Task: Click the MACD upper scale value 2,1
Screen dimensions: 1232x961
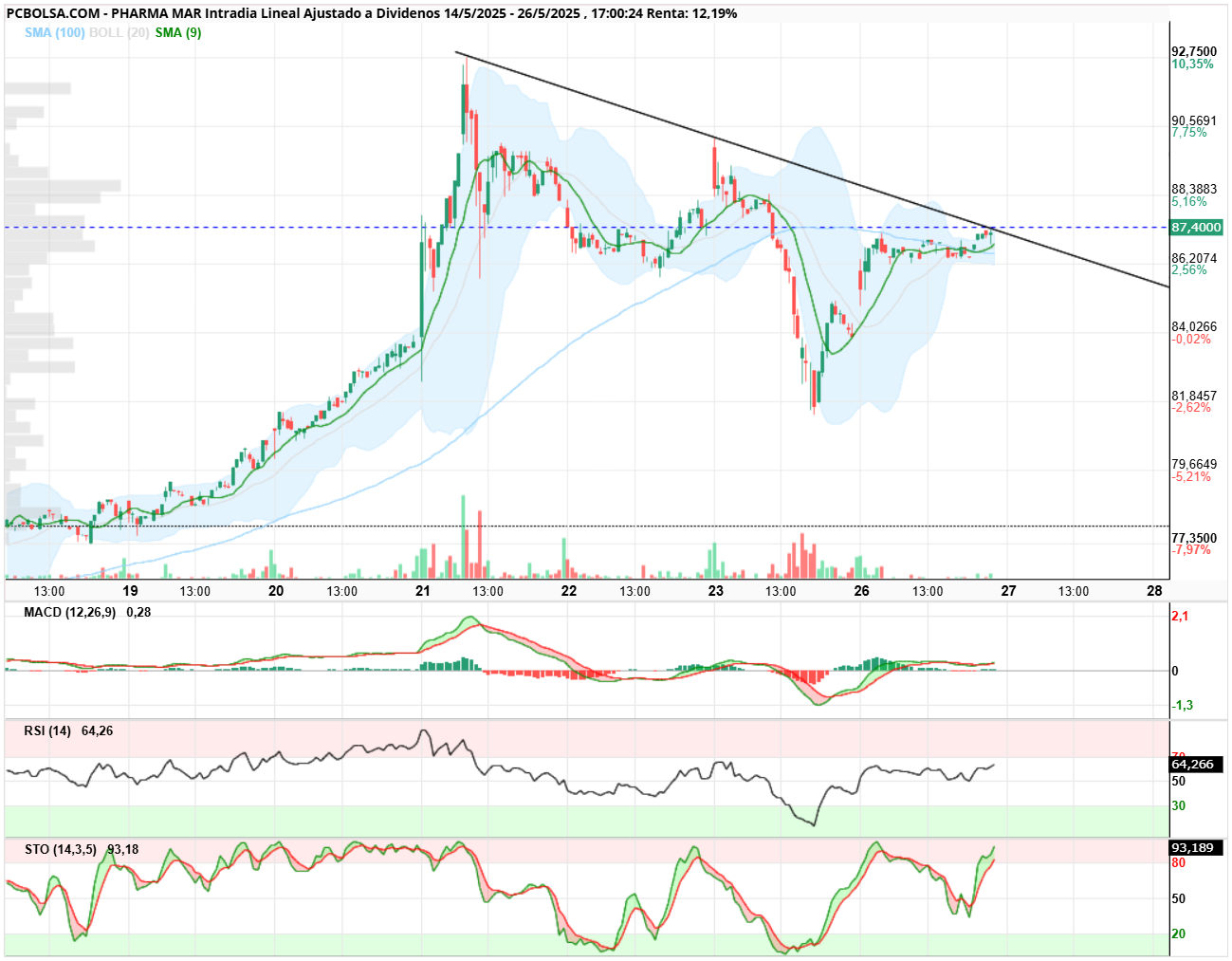Action: 1180,617
